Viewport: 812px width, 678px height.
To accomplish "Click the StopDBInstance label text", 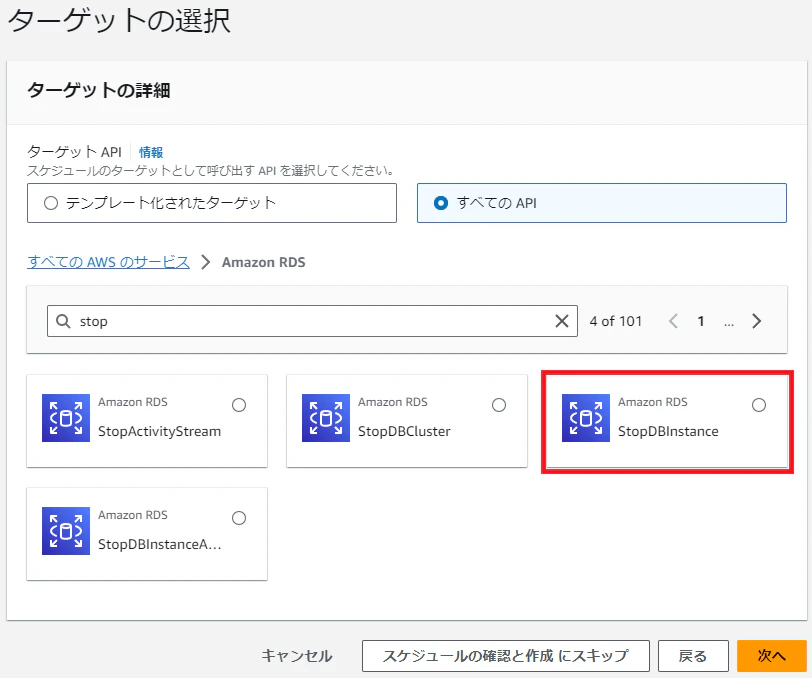I will click(668, 431).
